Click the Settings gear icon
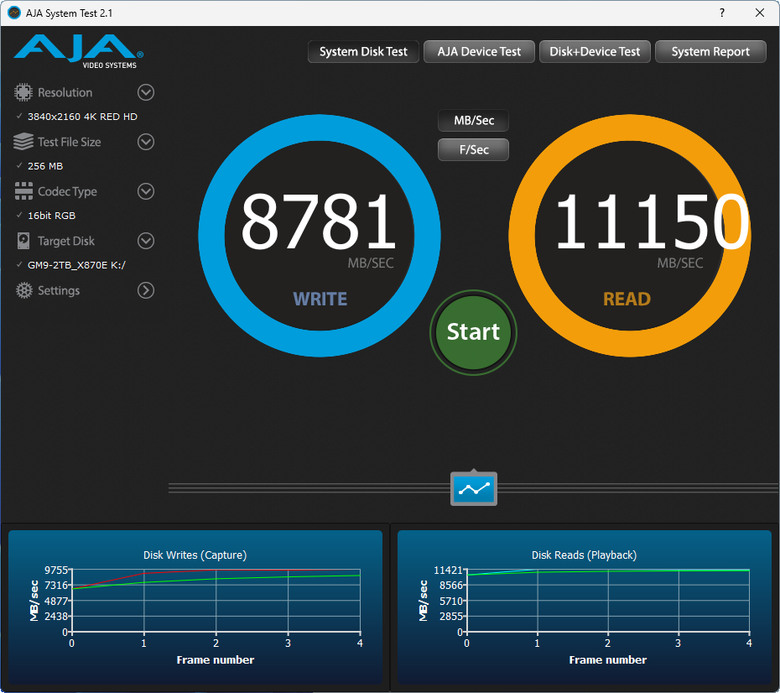Viewport: 780px width, 693px height. pos(23,290)
